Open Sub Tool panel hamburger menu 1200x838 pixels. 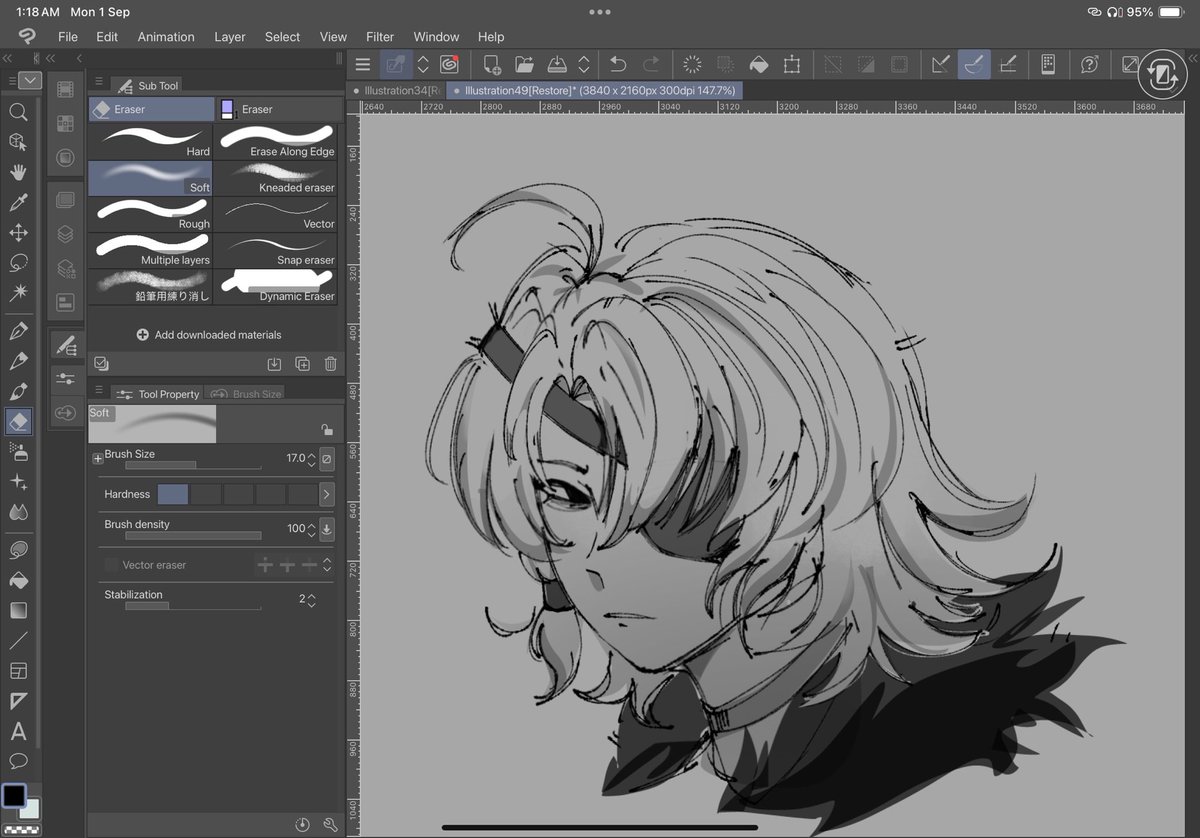tap(99, 82)
